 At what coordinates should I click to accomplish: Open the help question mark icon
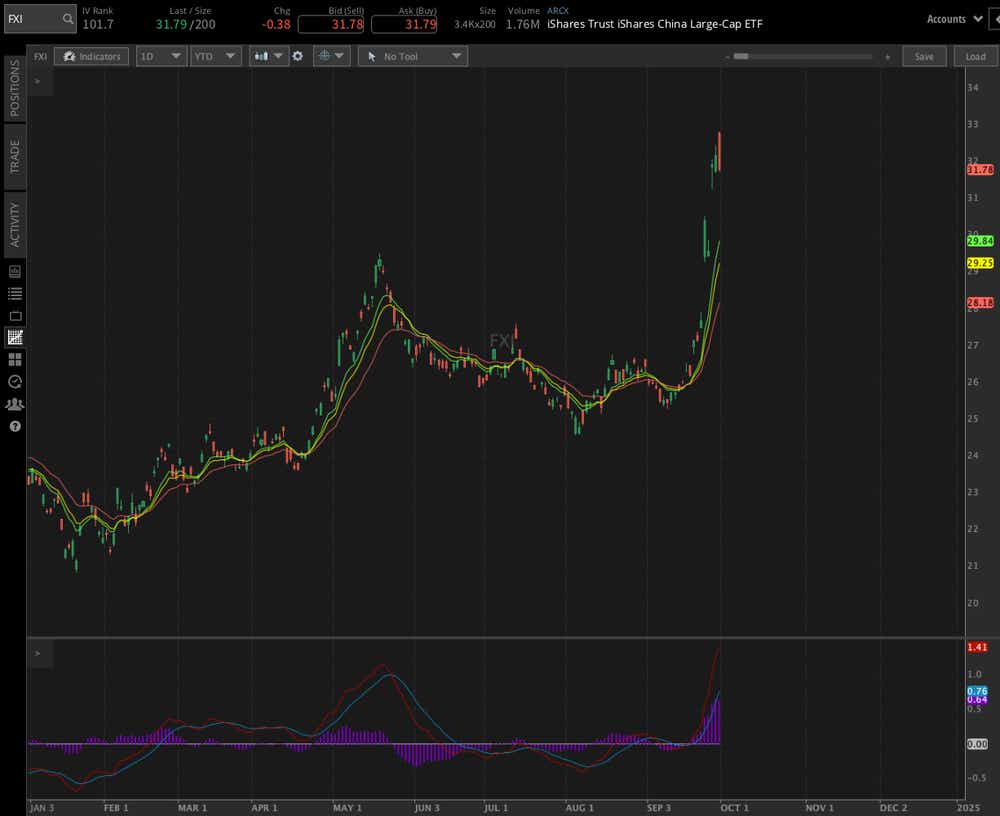(x=15, y=426)
